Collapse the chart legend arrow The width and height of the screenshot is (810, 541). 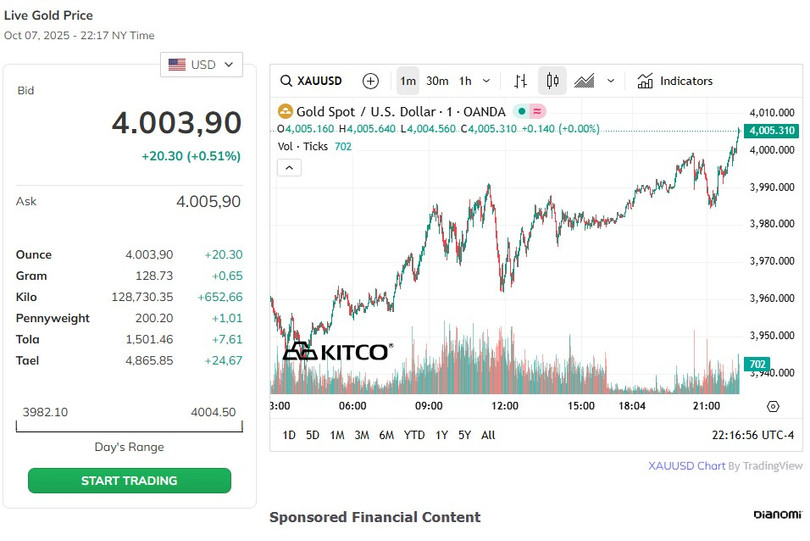click(289, 168)
